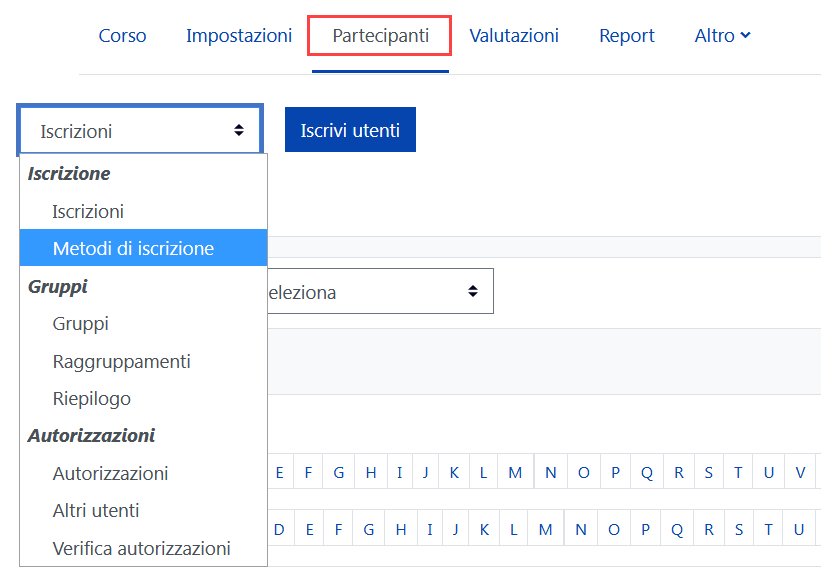Open the Altro dropdown chevron

tap(746, 35)
